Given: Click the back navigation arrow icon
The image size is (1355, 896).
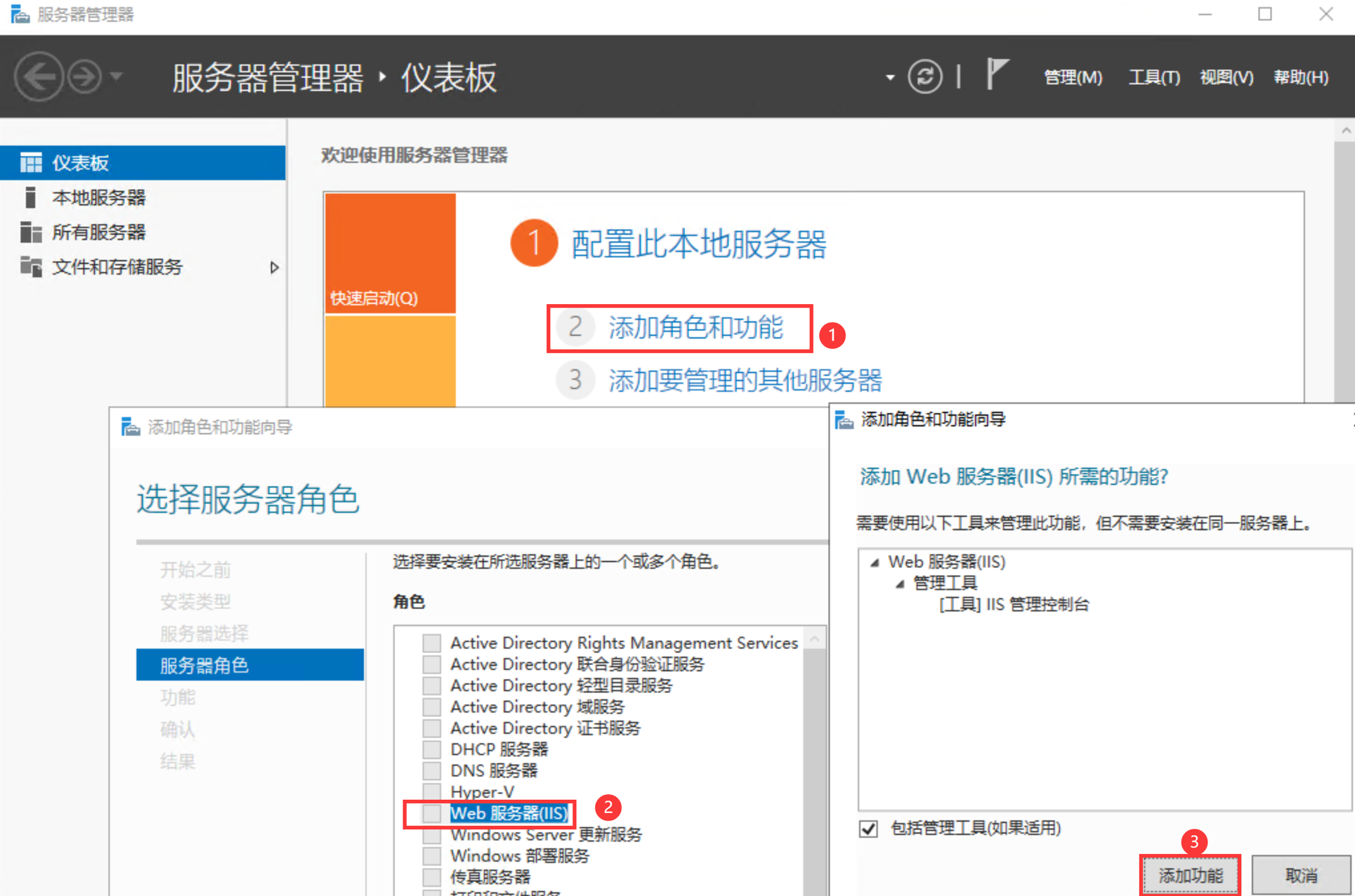Looking at the screenshot, I should click(39, 77).
